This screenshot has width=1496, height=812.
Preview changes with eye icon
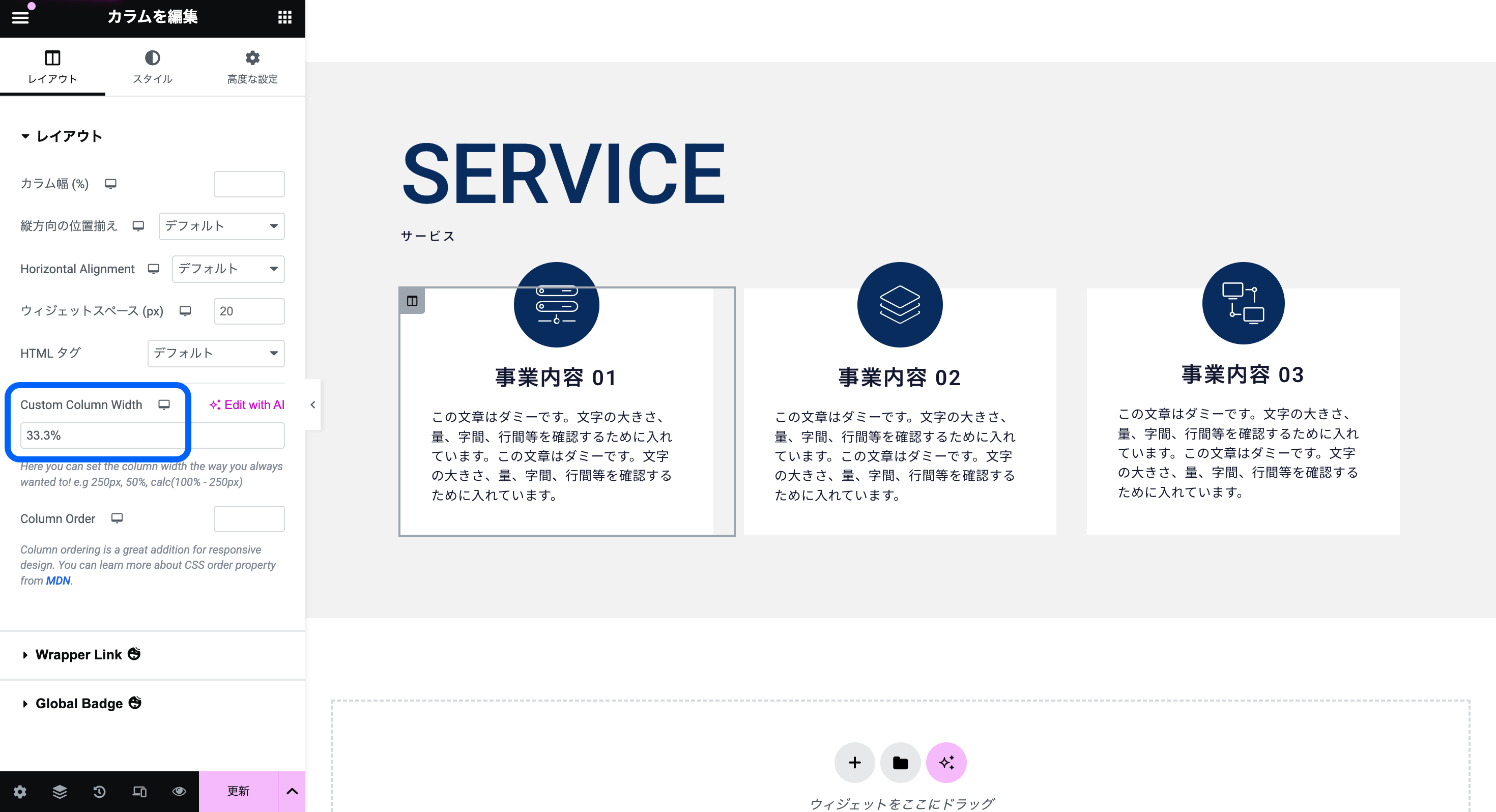click(x=179, y=791)
